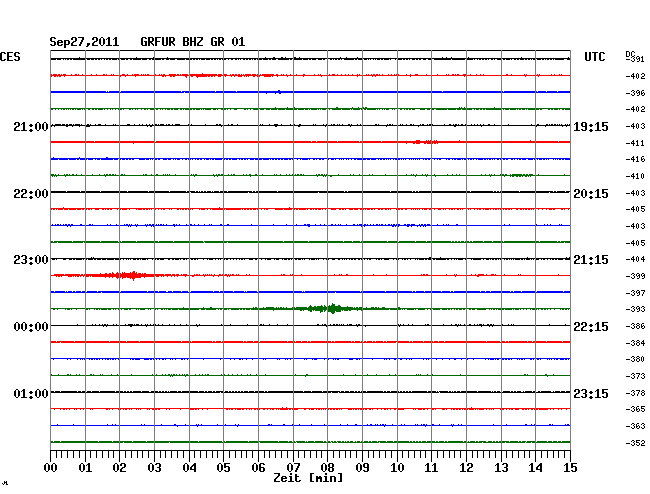650x494 pixels.
Task: Click the date label Sep27,2011
Action: tap(84, 42)
